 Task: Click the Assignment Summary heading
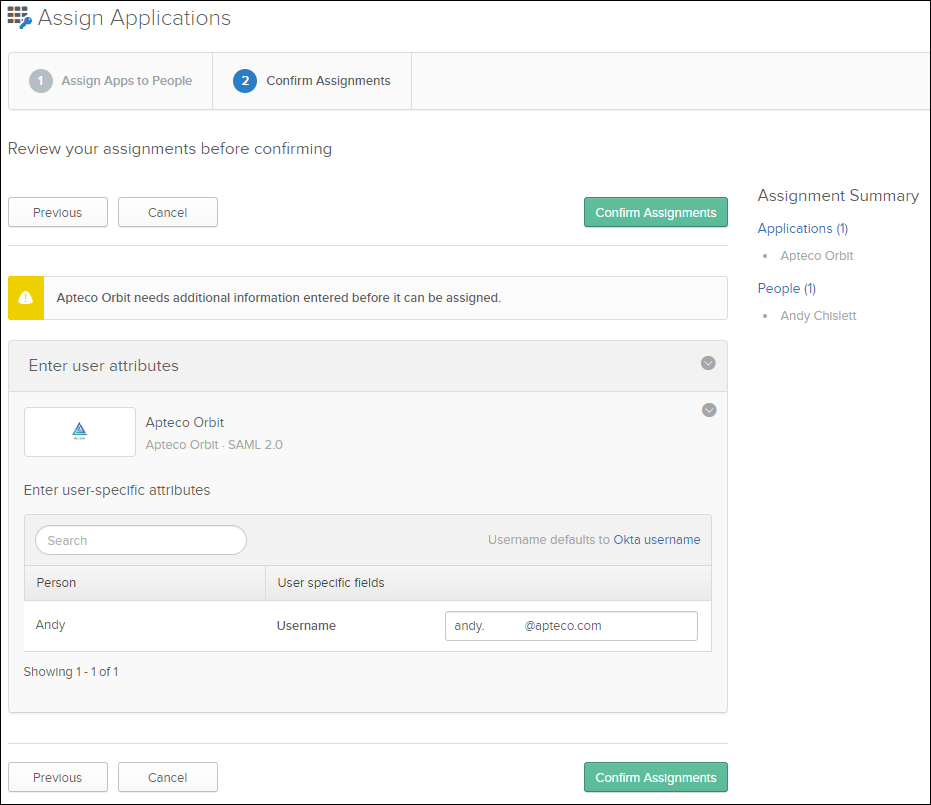[838, 196]
